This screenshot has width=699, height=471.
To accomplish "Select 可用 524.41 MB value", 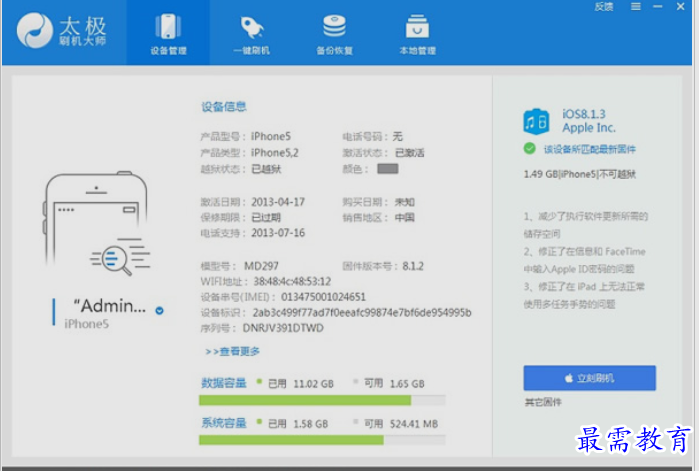I will click(x=401, y=423).
